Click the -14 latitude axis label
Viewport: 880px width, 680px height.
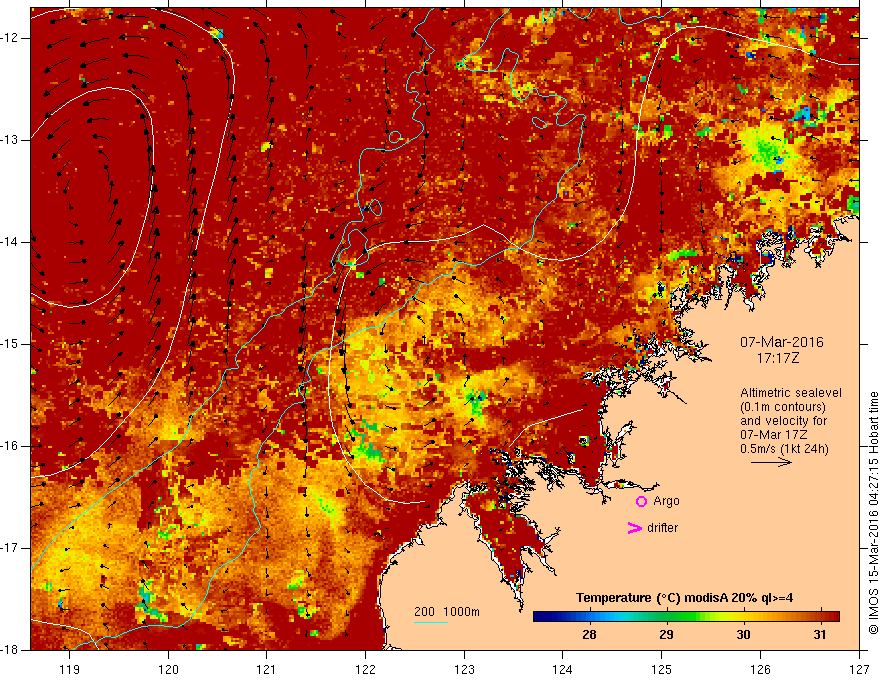[11, 242]
